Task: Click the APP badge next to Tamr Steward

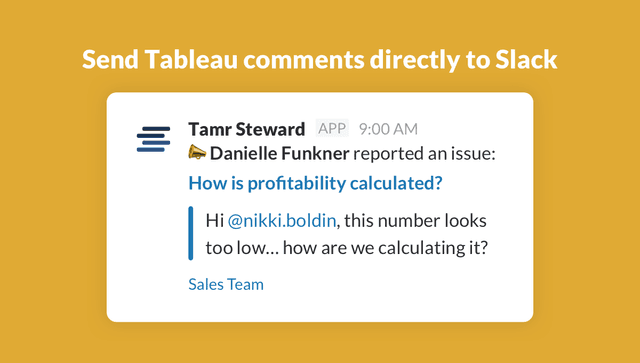Action: [332, 129]
